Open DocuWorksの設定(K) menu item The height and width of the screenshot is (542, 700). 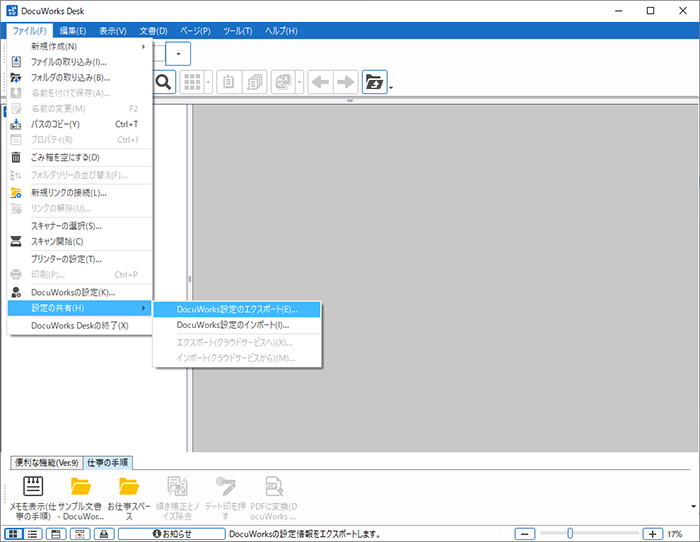click(x=80, y=292)
